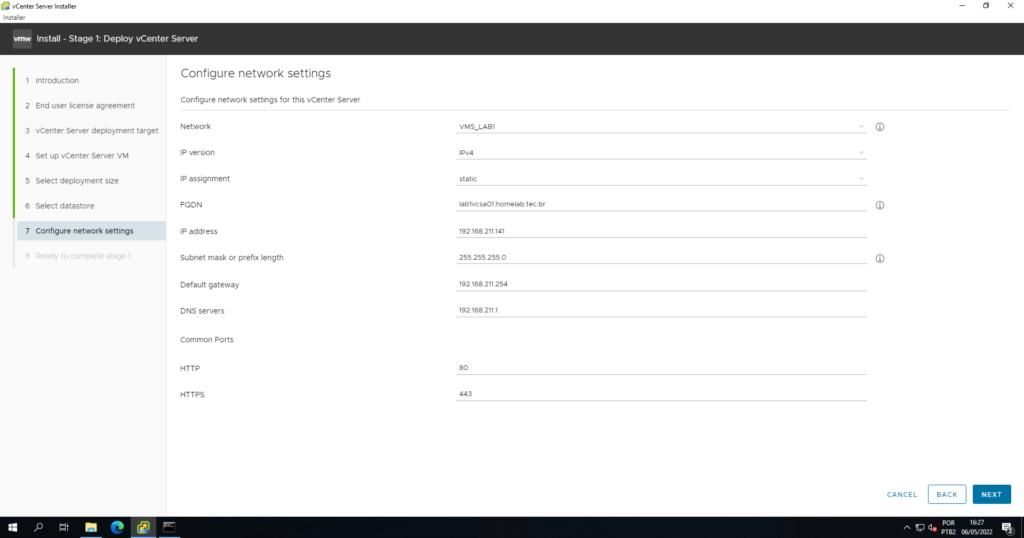Open the IP version dropdown
This screenshot has width=1024, height=538.
coord(661,153)
